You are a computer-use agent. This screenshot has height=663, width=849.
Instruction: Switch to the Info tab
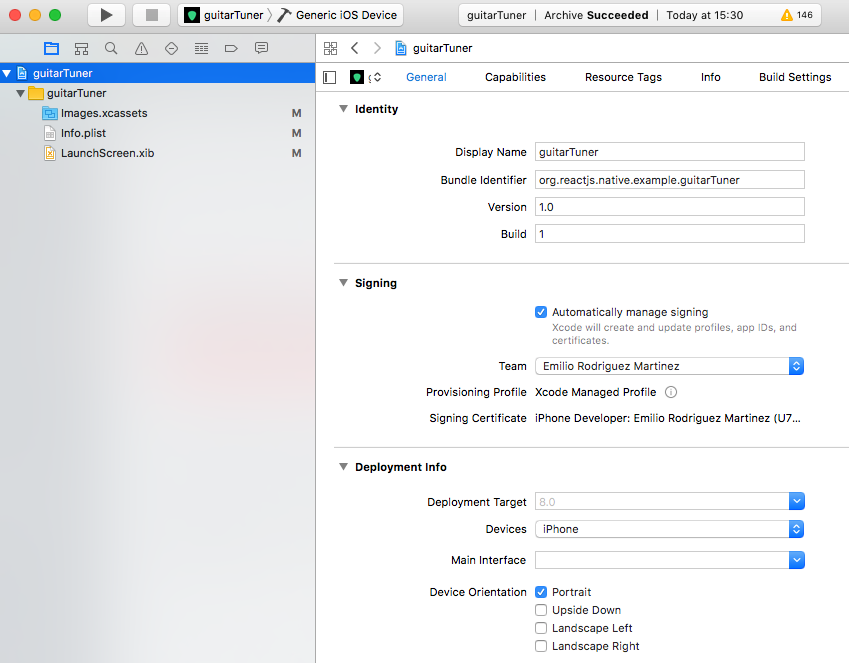click(x=710, y=77)
